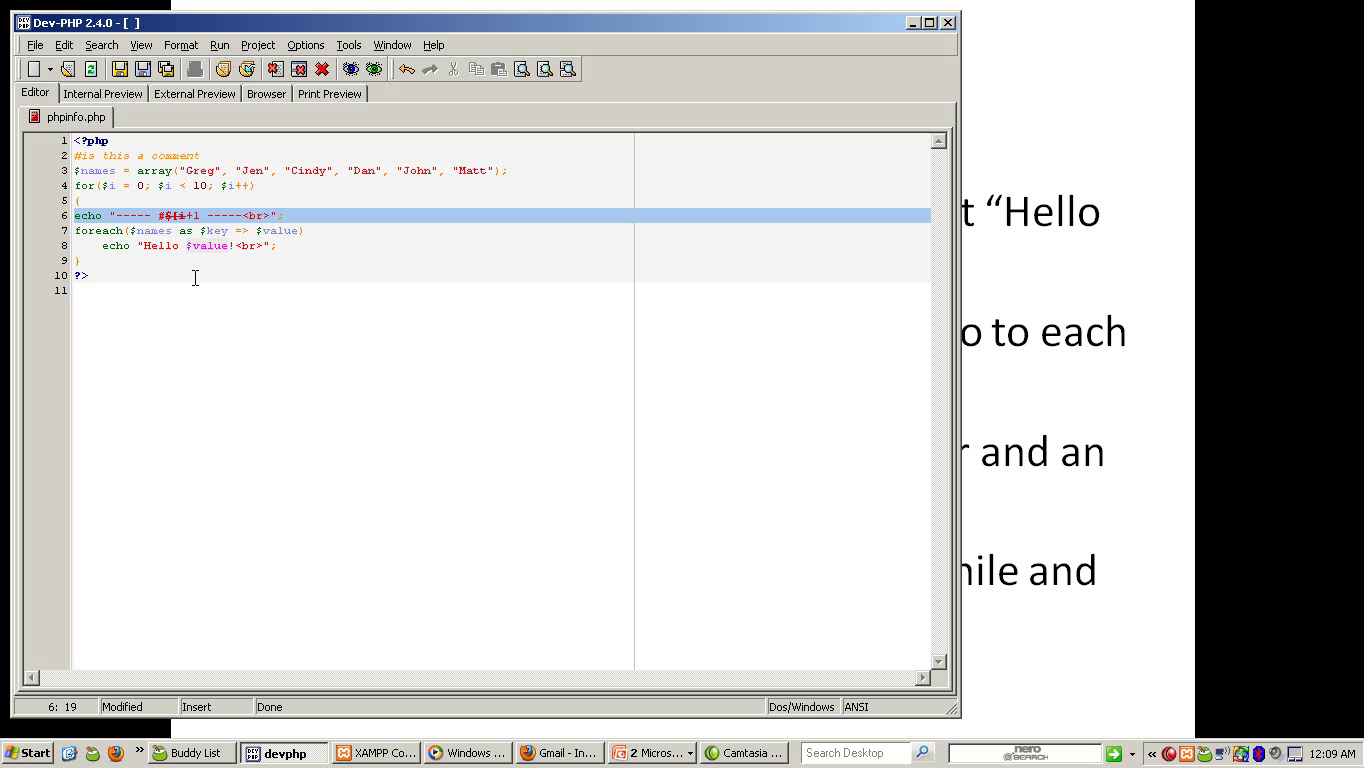Click the Nero Search input box

pyautogui.click(x=1025, y=753)
